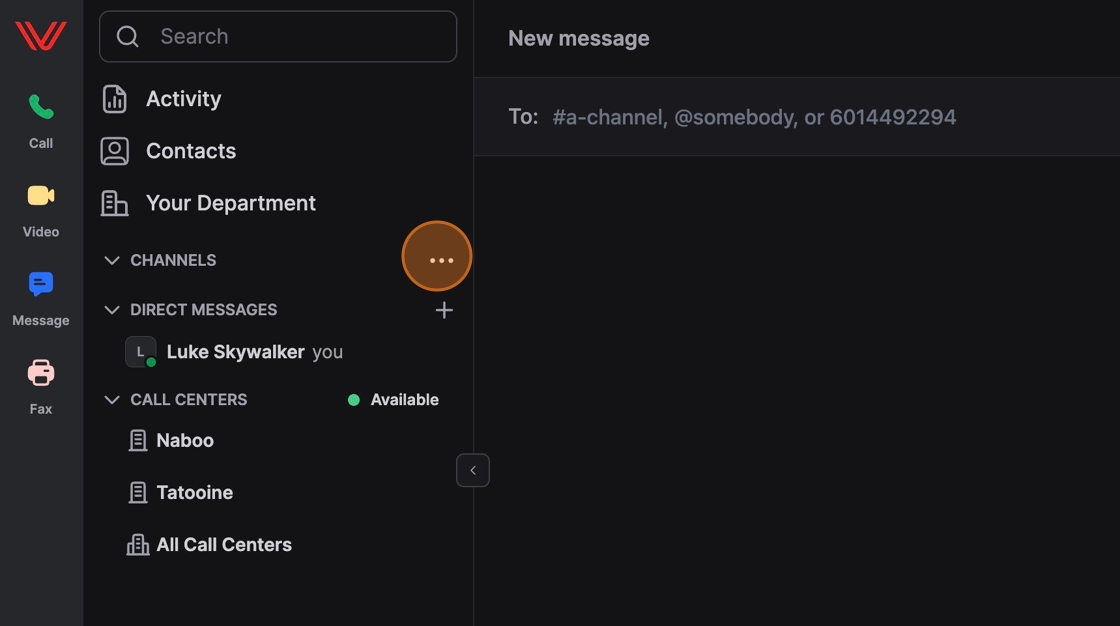Open the Fax printer icon
Screen dimensions: 1120x626
[x=41, y=373]
